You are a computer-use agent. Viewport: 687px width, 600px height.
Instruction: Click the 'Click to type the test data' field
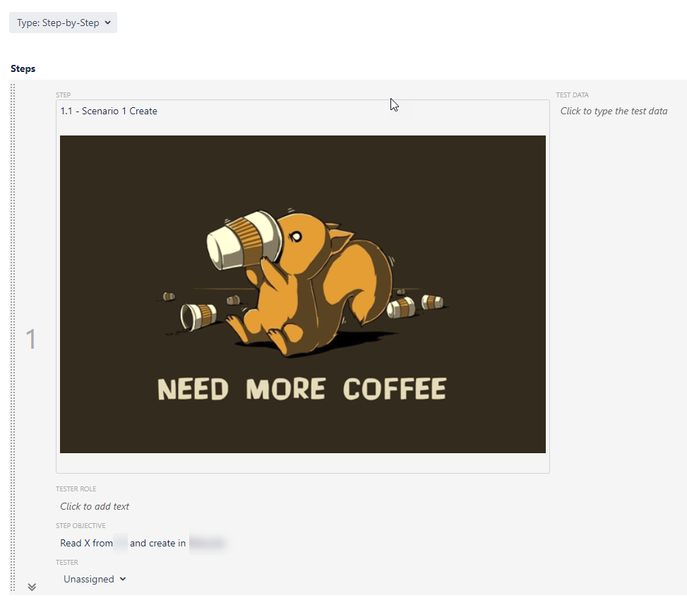coord(613,111)
